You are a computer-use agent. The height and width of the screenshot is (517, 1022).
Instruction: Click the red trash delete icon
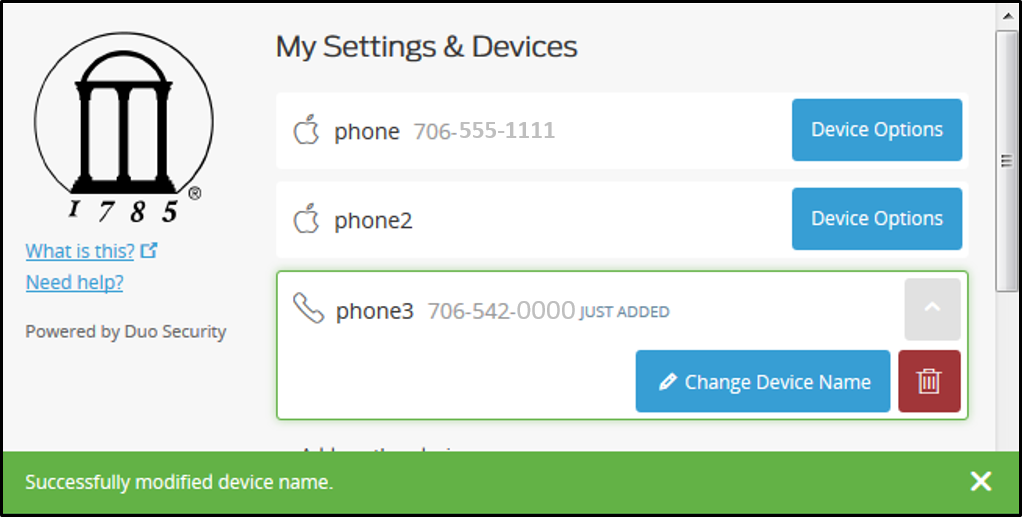click(x=929, y=381)
